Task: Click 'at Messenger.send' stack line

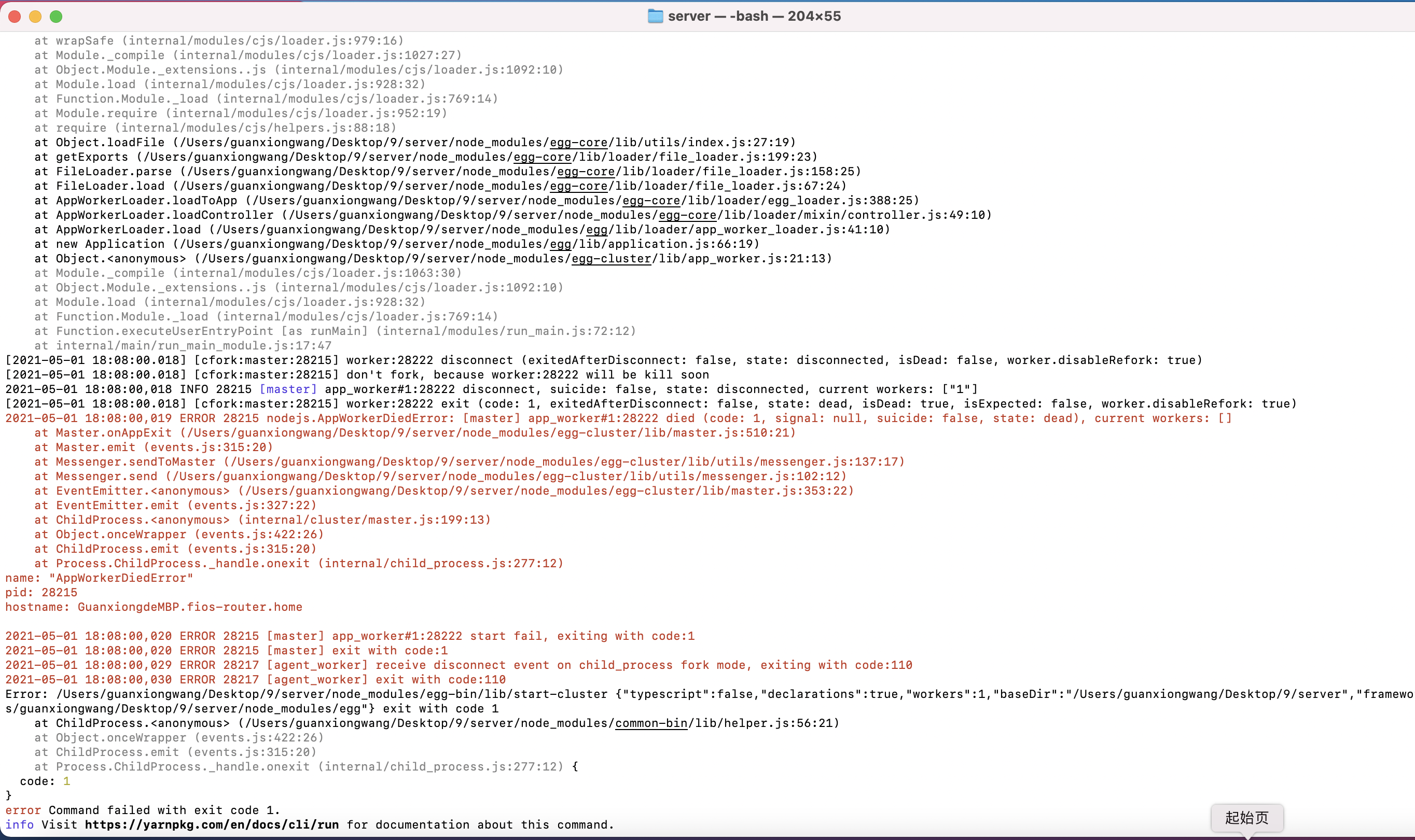Action: coord(440,477)
